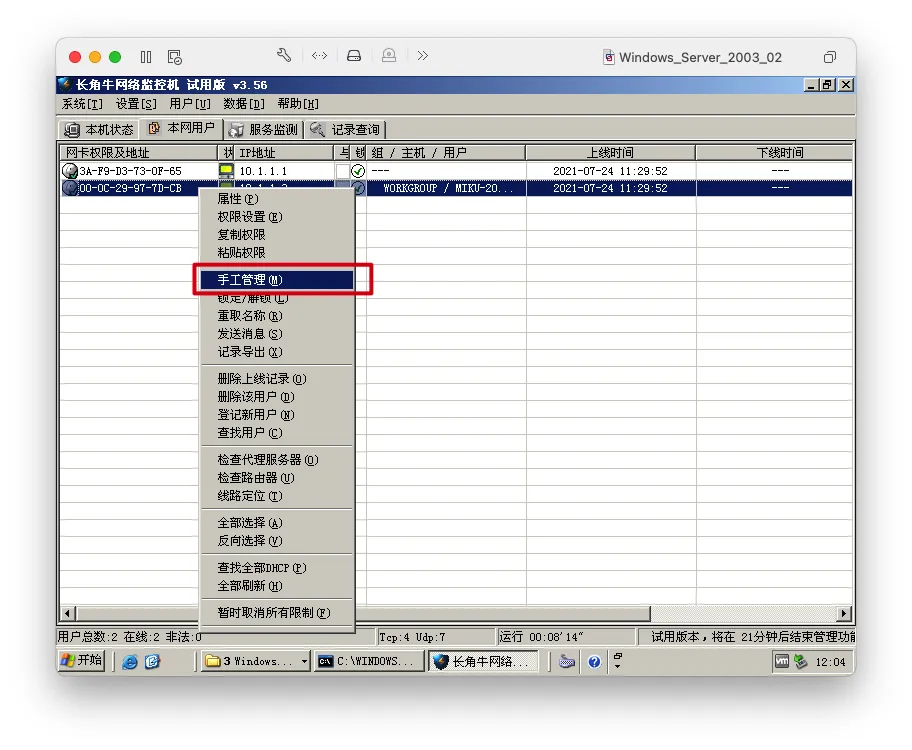Click the pause VM icon in title bar
The height and width of the screenshot is (750, 912).
point(146,57)
